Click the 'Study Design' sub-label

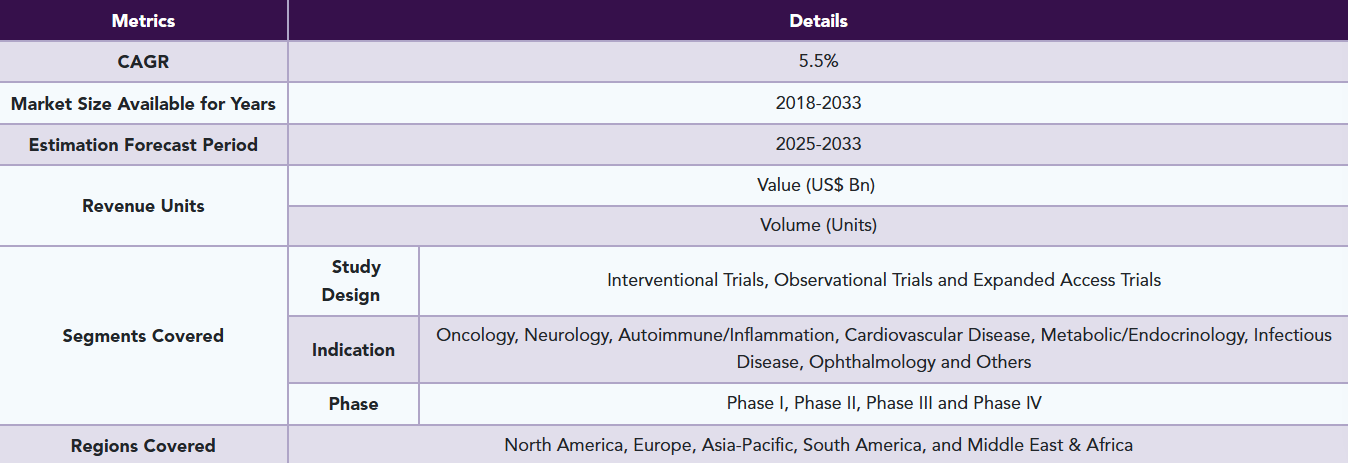(353, 281)
